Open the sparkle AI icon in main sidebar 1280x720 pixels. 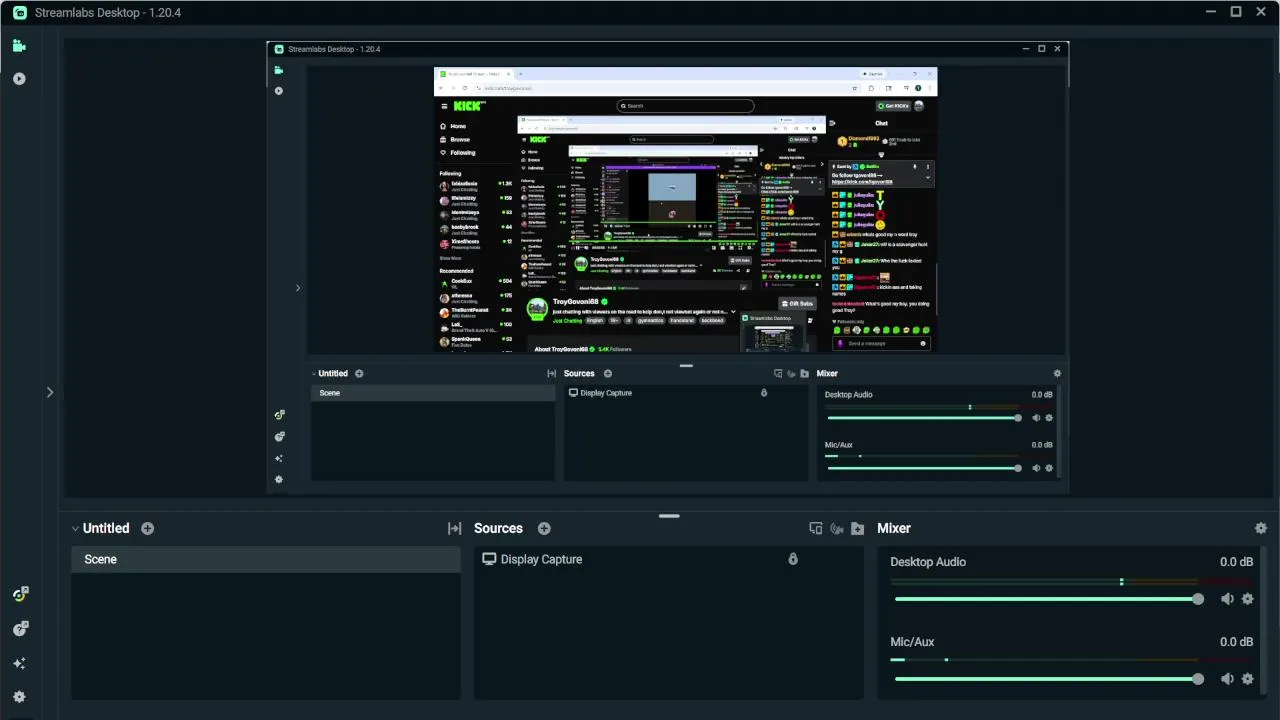tap(19, 663)
